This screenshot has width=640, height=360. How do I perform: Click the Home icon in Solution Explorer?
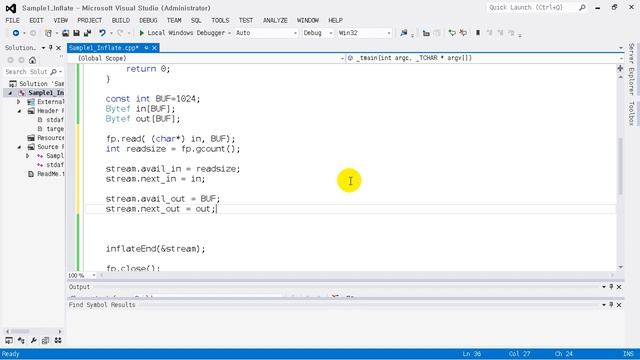(32, 60)
